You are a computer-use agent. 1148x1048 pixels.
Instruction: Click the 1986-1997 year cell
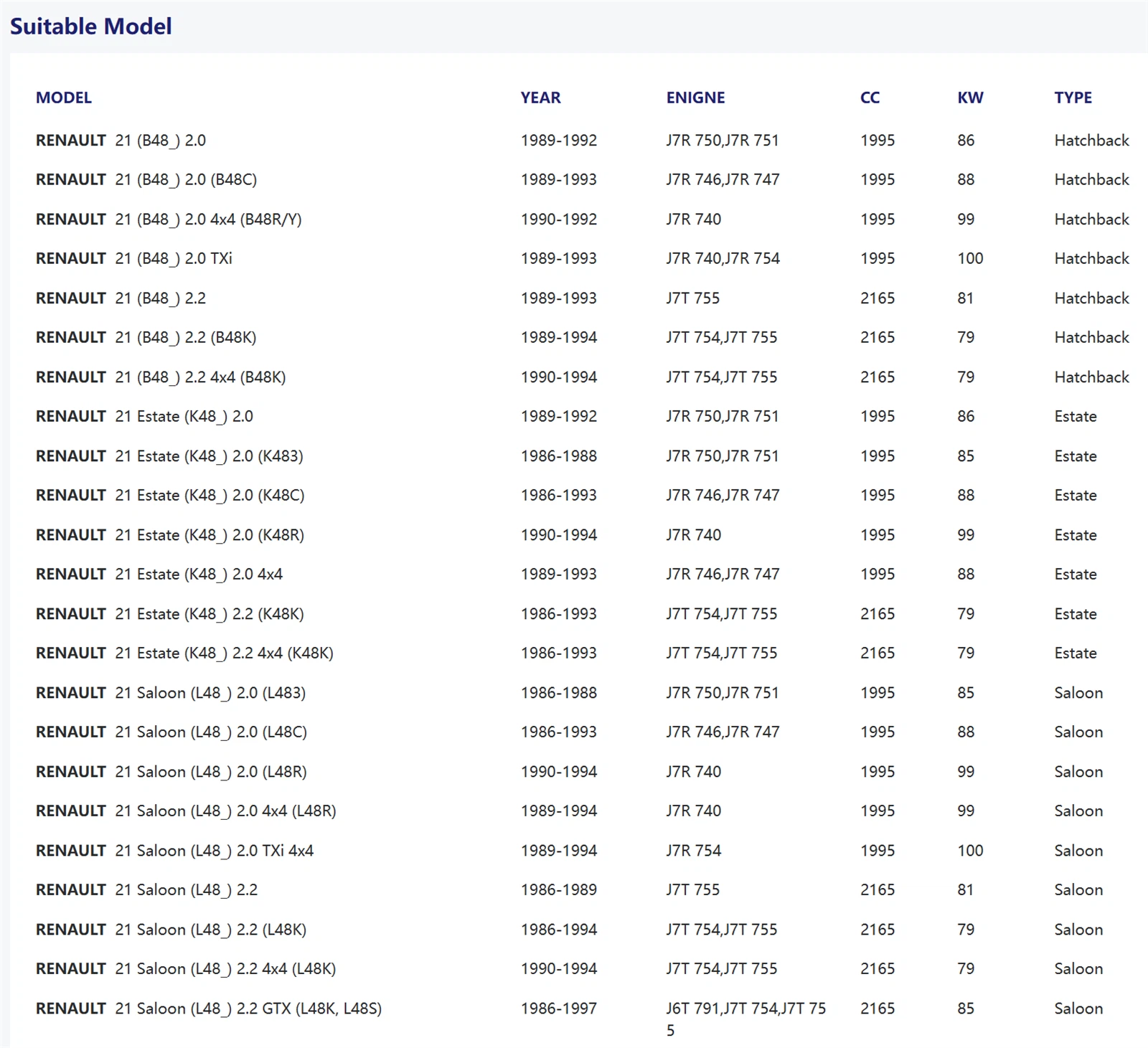(x=558, y=1009)
